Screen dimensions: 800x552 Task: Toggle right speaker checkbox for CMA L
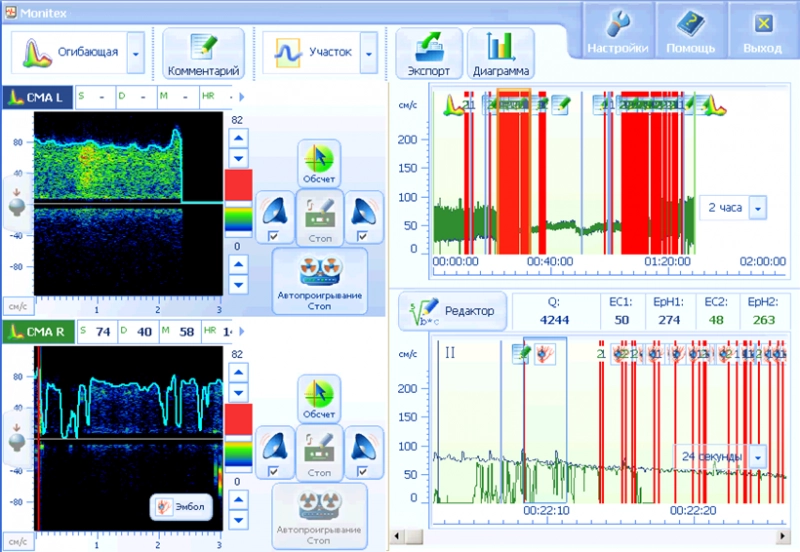(361, 236)
